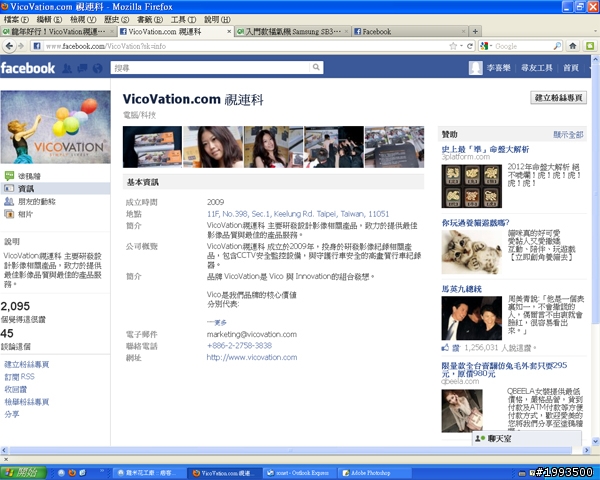Screen dimensions: 600x480
Task: Switch to the Samsung SB3 tab
Action: 292,31
